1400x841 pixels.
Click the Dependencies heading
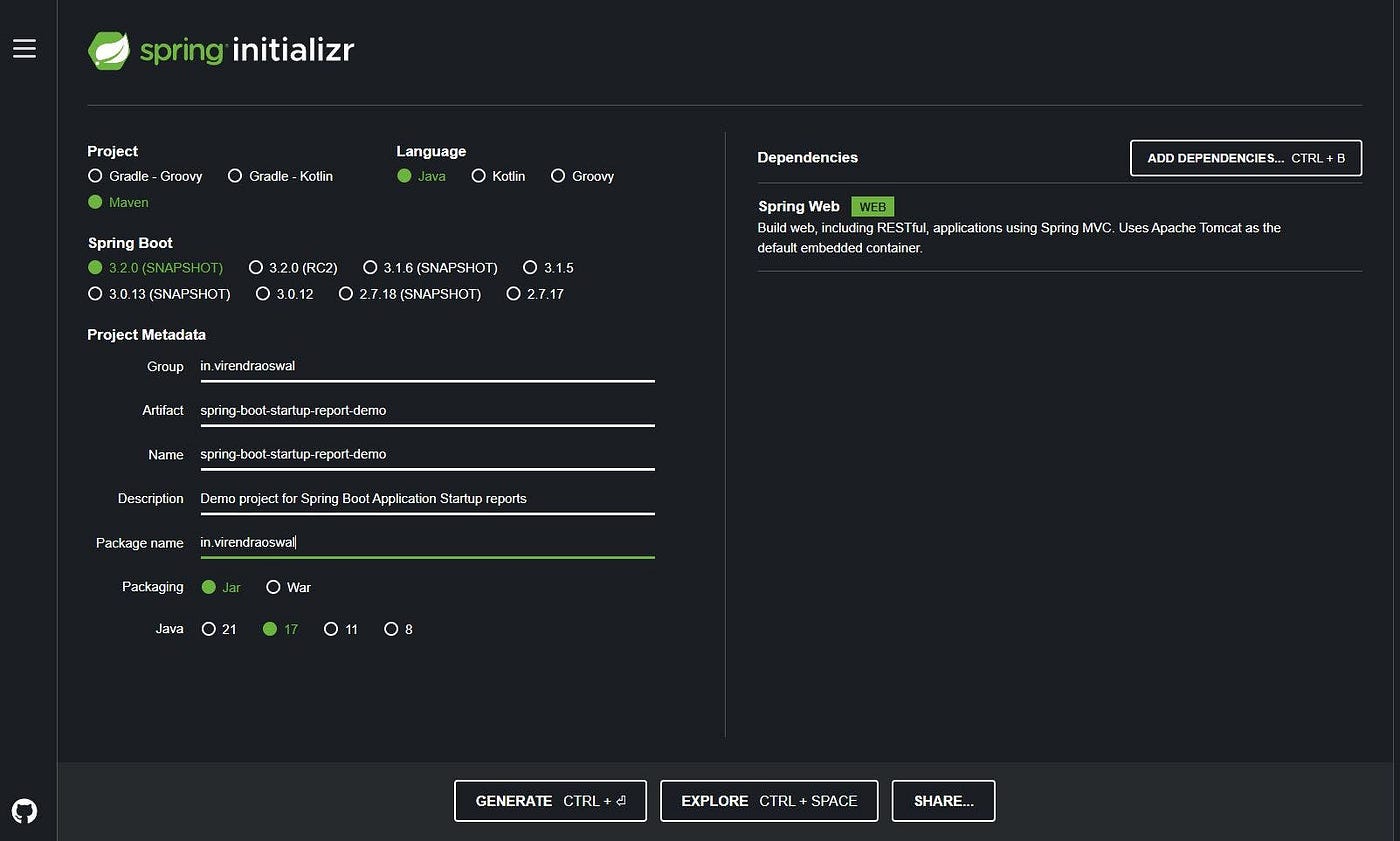click(x=808, y=157)
